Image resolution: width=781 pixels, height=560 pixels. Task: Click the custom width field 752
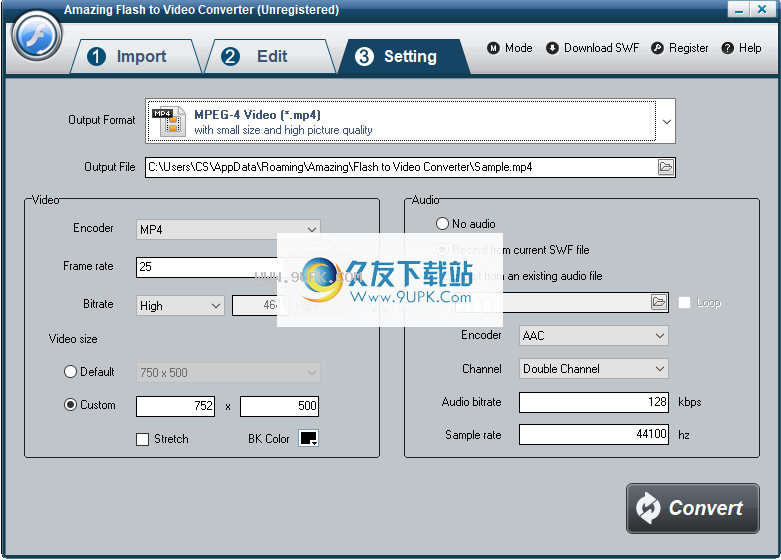[175, 406]
